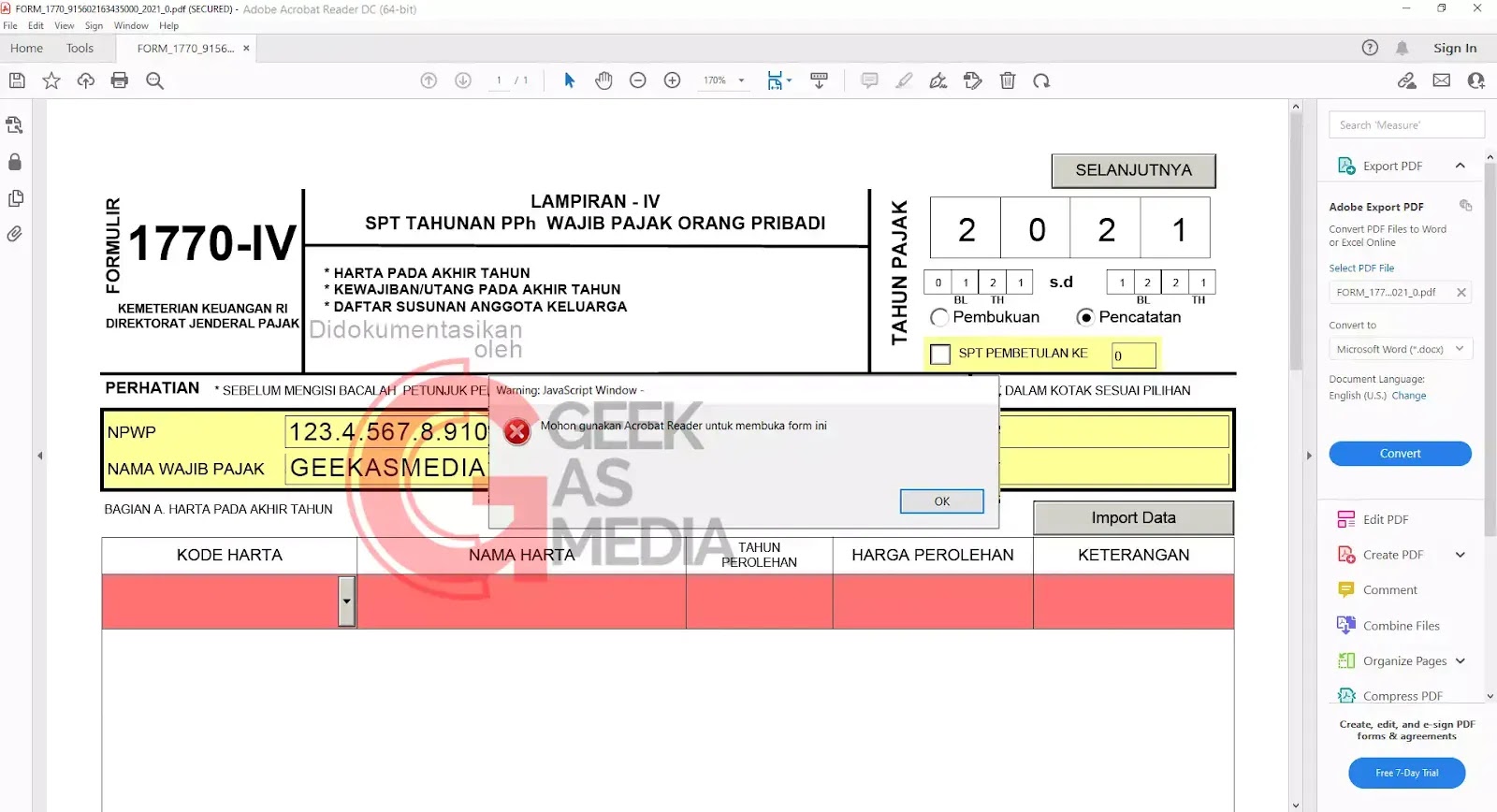Screen dimensions: 1497x812
Task: Open the File menu
Action: (x=10, y=26)
